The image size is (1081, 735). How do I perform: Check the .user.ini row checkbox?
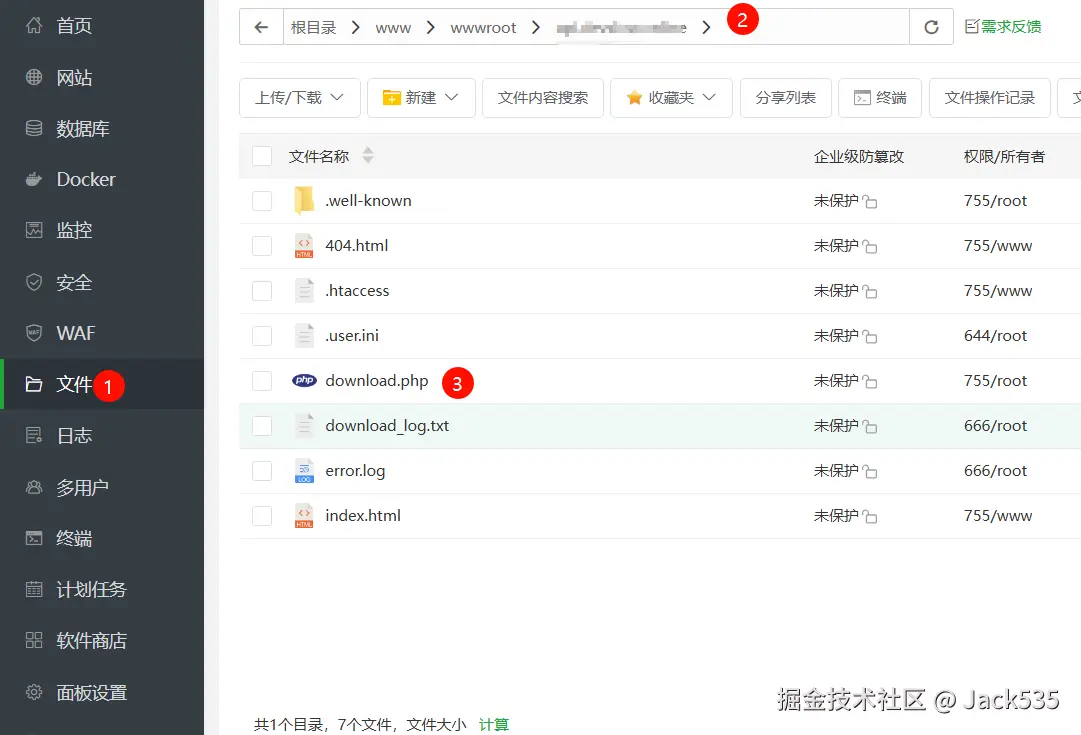click(262, 336)
